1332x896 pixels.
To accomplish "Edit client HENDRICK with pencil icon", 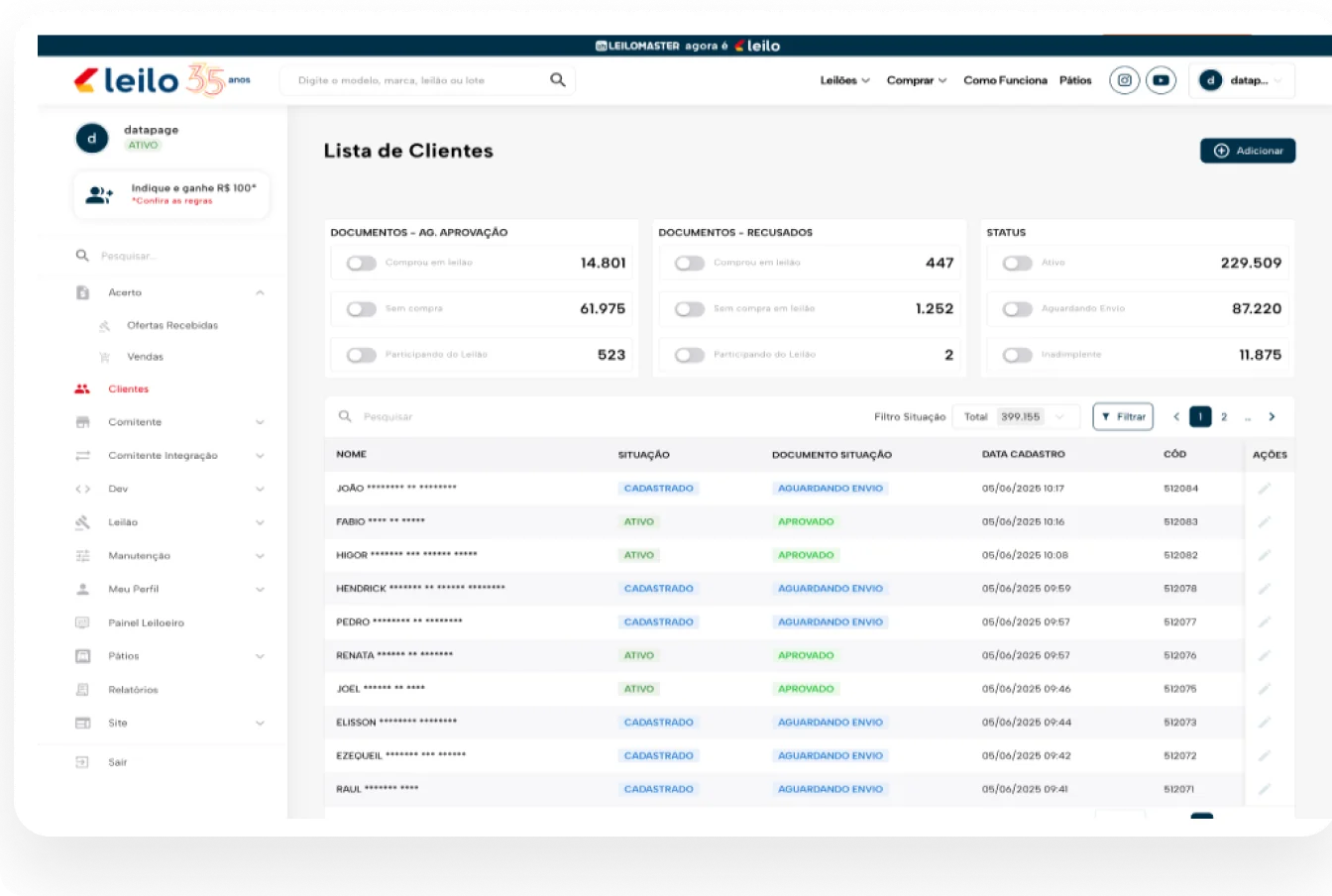I will [1265, 589].
